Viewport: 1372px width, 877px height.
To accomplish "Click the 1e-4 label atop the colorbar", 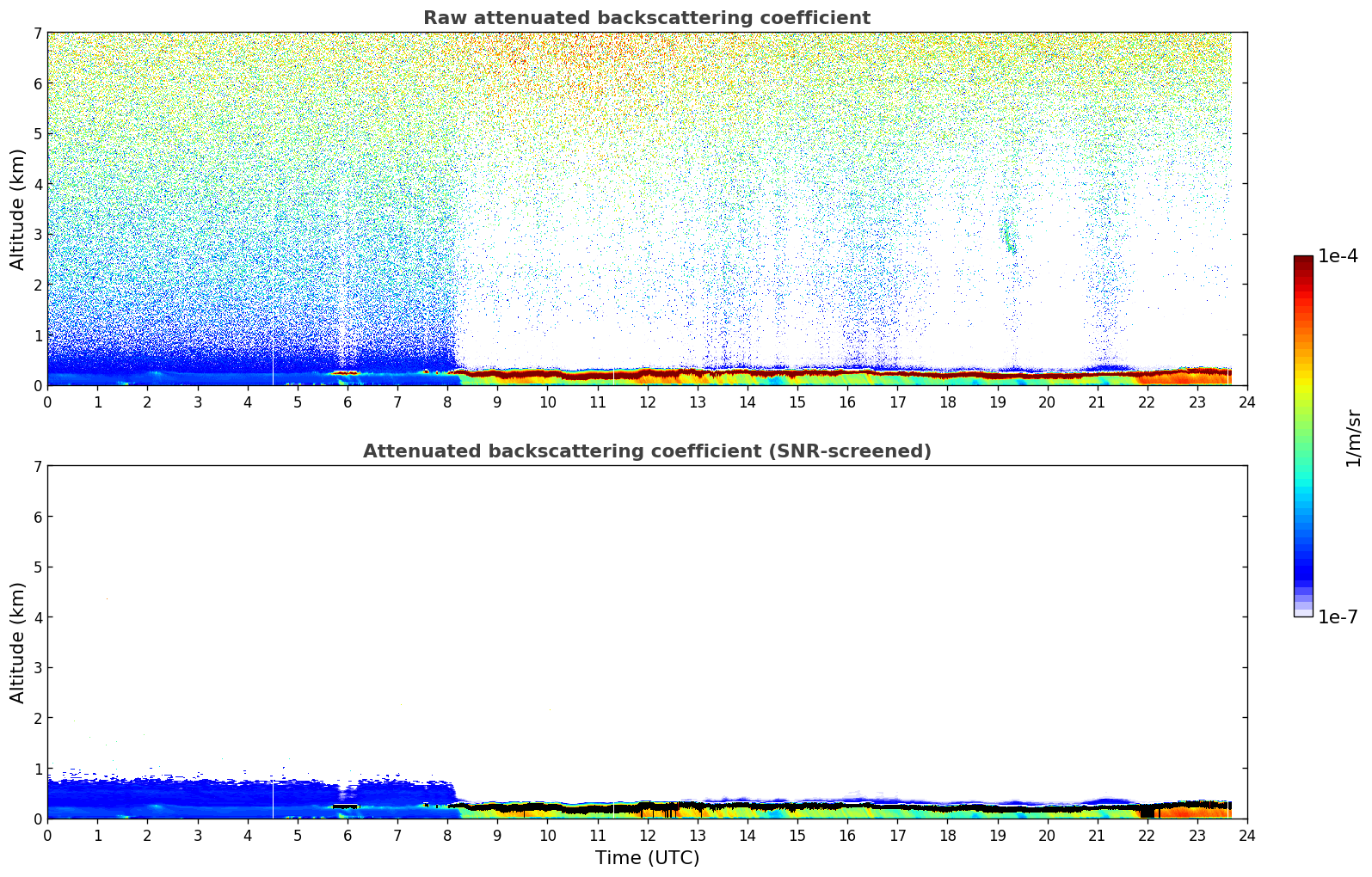I will point(1338,256).
